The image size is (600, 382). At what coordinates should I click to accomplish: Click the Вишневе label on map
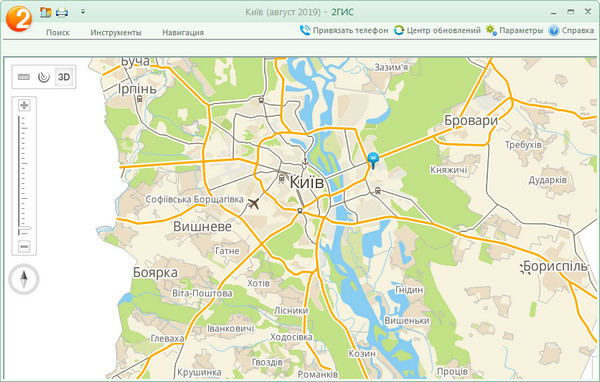202,226
